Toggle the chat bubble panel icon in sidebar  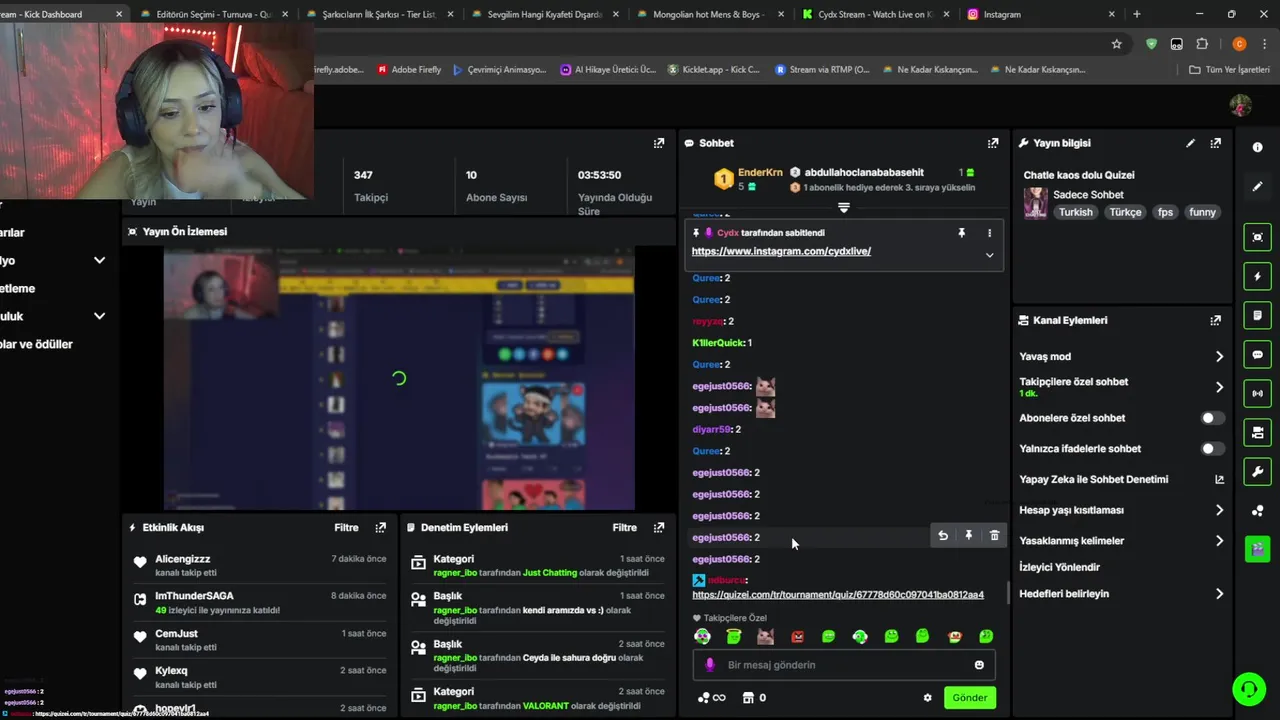(1257, 354)
